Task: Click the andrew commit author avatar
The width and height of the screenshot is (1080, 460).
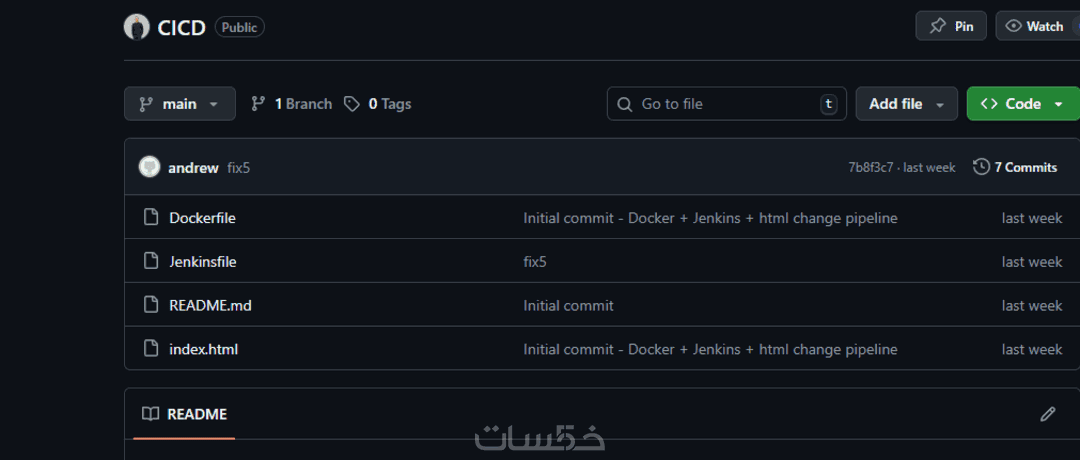Action: pyautogui.click(x=149, y=167)
